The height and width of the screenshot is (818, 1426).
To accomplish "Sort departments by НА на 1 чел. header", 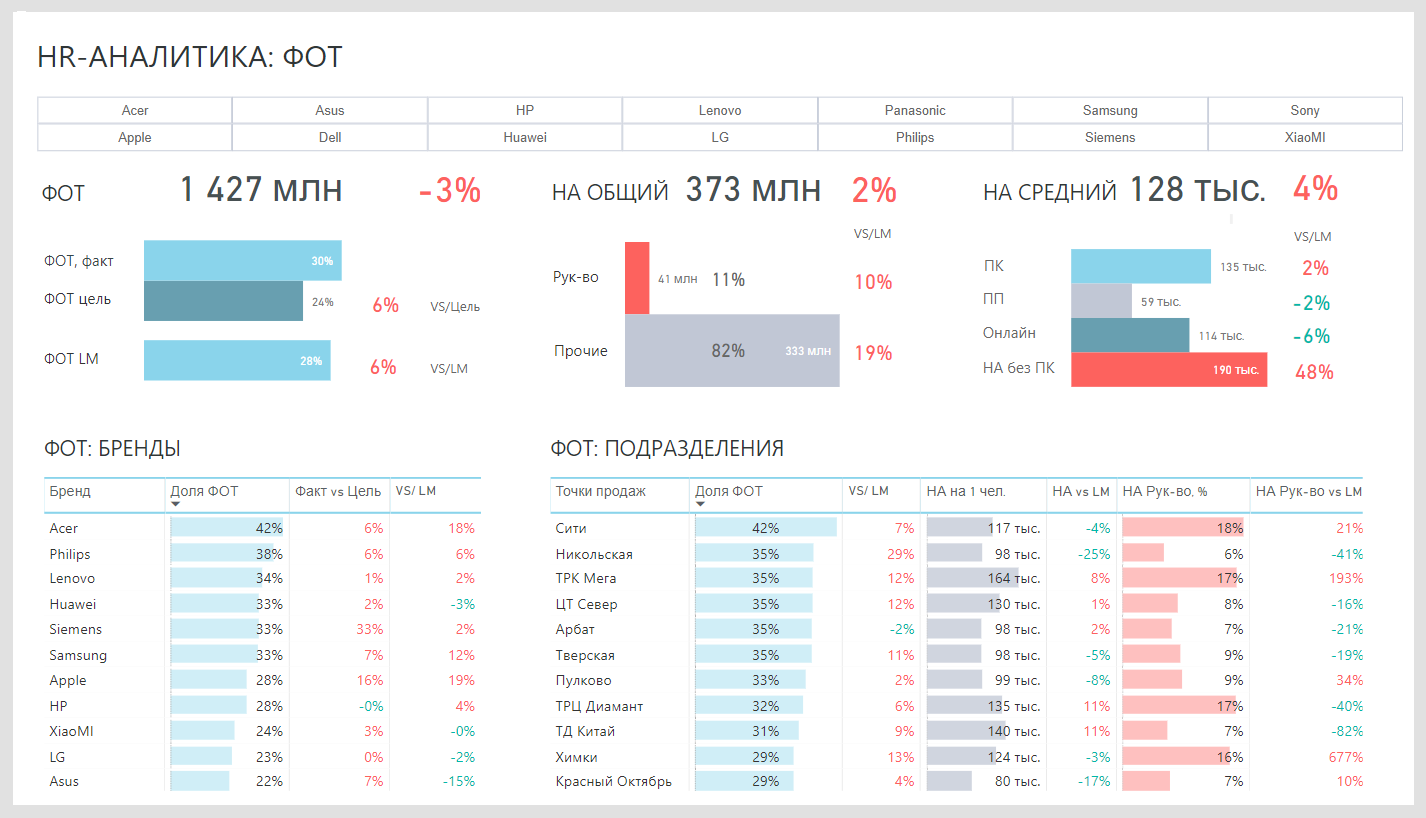I will pos(966,491).
